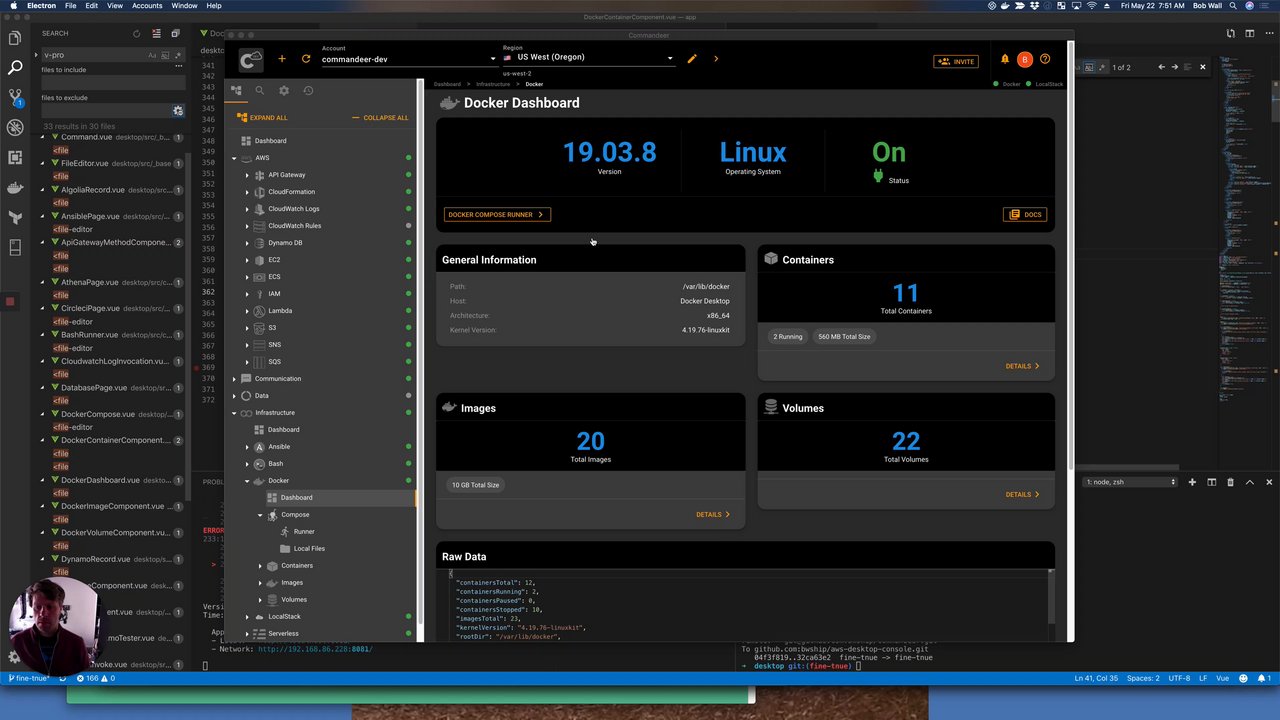This screenshot has height=720, width=1280.
Task: Open Images card Details link
Action: click(713, 515)
